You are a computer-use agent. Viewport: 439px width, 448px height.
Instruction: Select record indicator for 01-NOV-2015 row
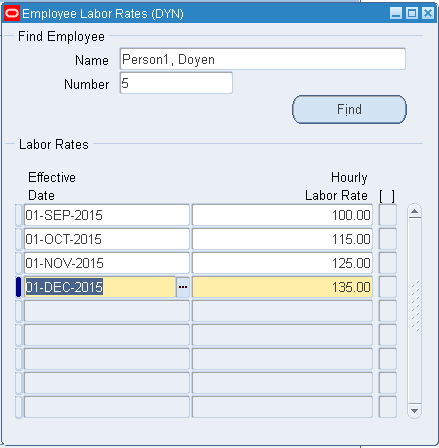coord(19,263)
